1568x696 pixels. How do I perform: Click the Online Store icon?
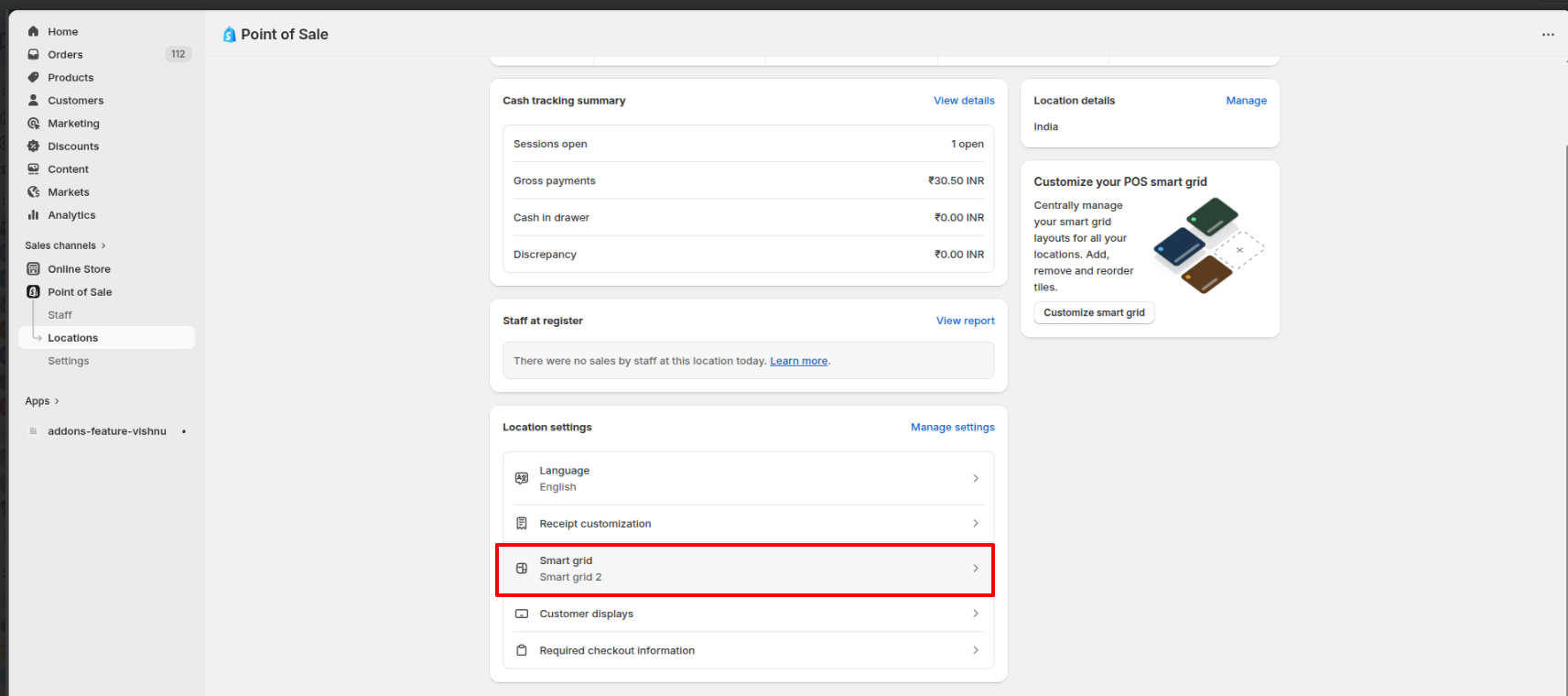[34, 268]
